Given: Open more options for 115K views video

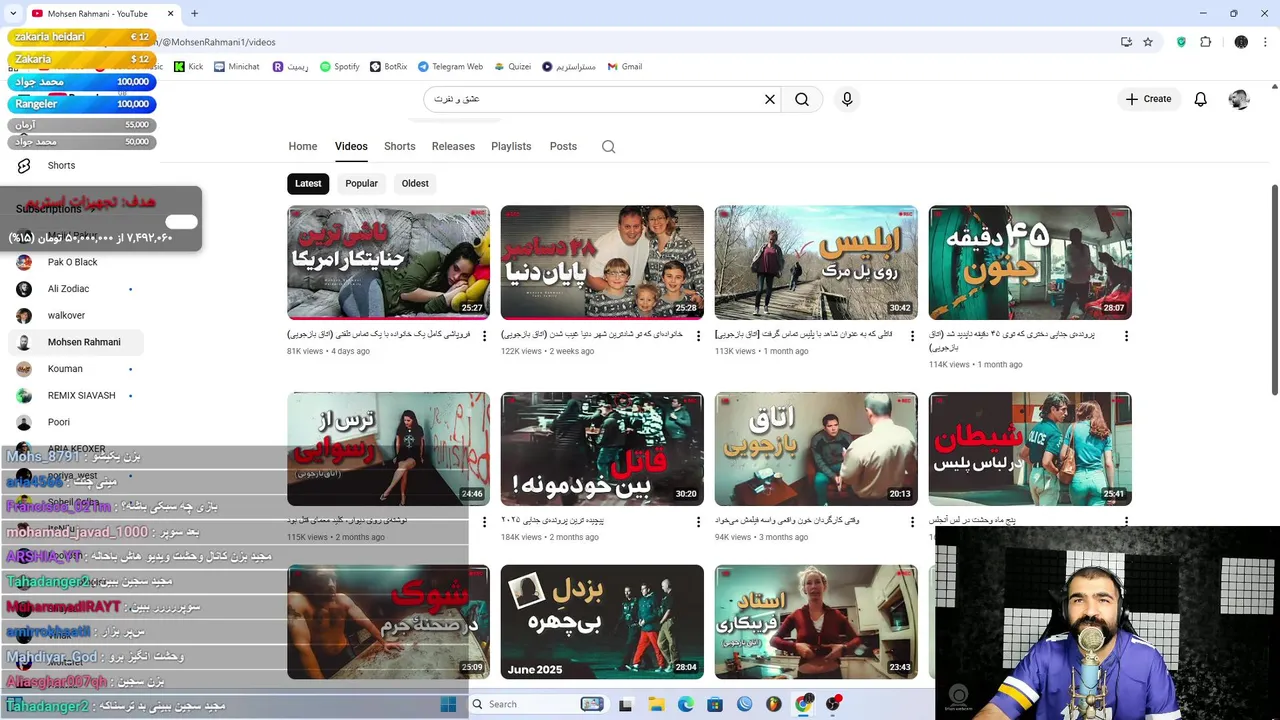Looking at the screenshot, I should coord(485,522).
